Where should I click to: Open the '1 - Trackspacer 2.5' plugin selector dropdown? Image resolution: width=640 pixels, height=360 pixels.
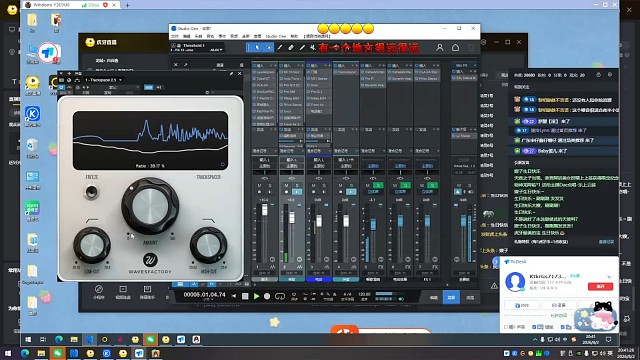pos(103,80)
